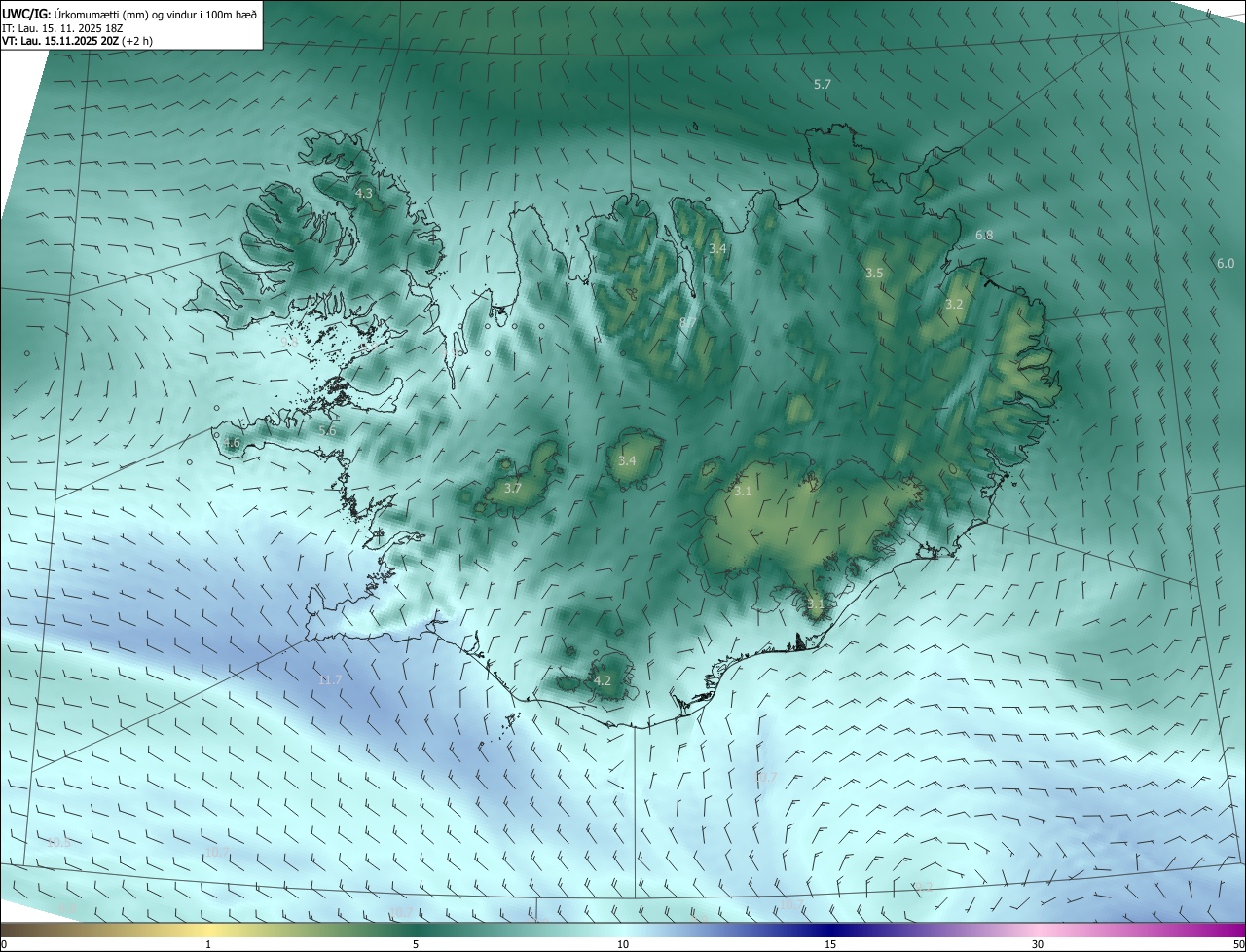Image resolution: width=1246 pixels, height=952 pixels.
Task: Click the 6.8 value label on the map
Action: pos(983,236)
